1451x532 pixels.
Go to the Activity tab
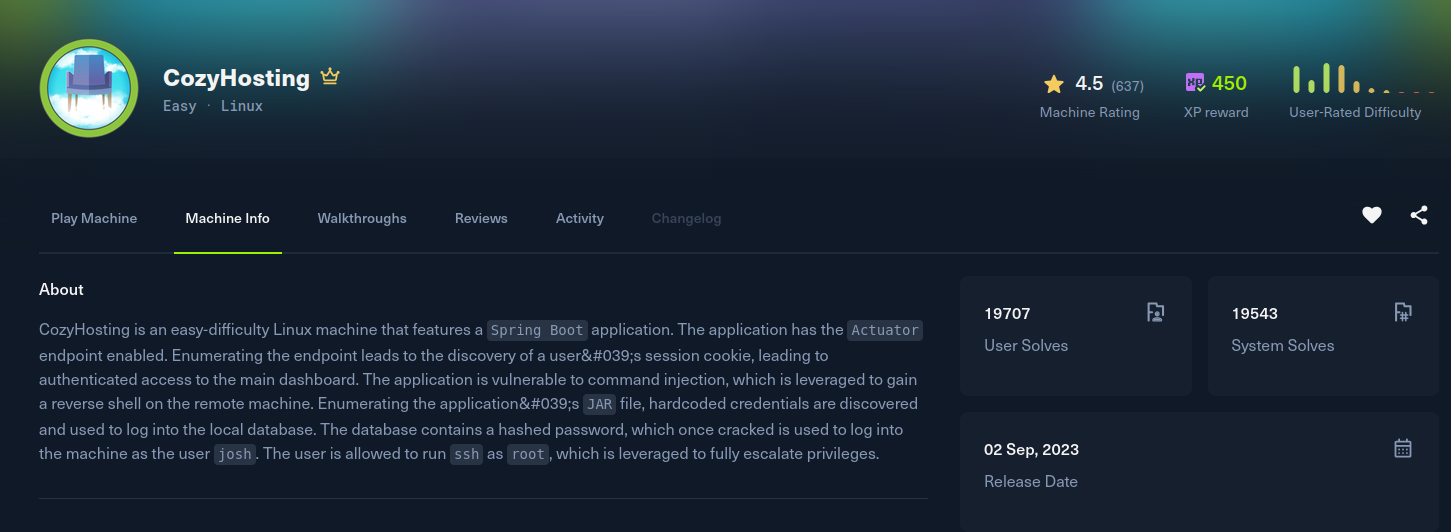pos(580,218)
